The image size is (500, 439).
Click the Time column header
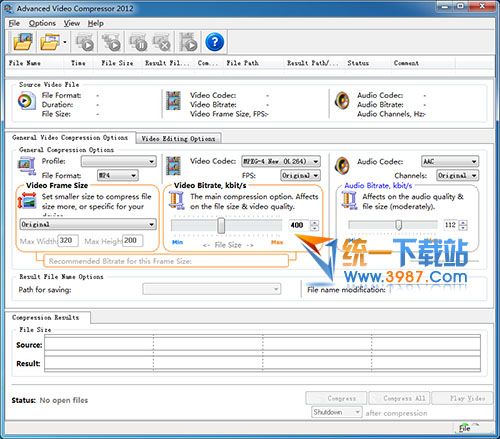coord(78,63)
